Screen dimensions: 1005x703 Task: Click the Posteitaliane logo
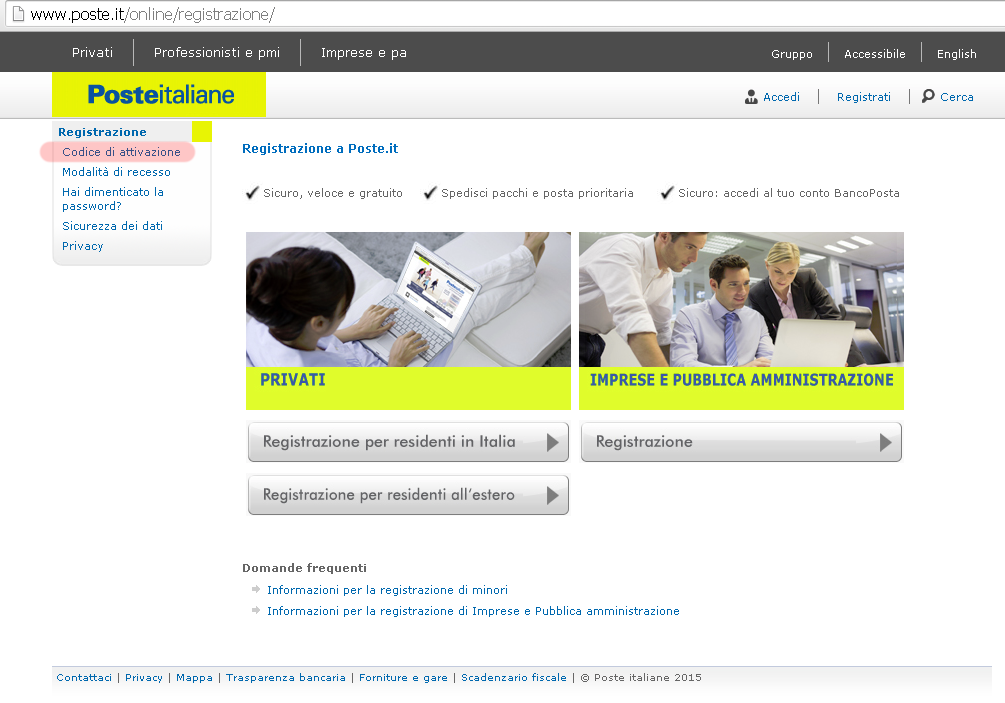(160, 95)
